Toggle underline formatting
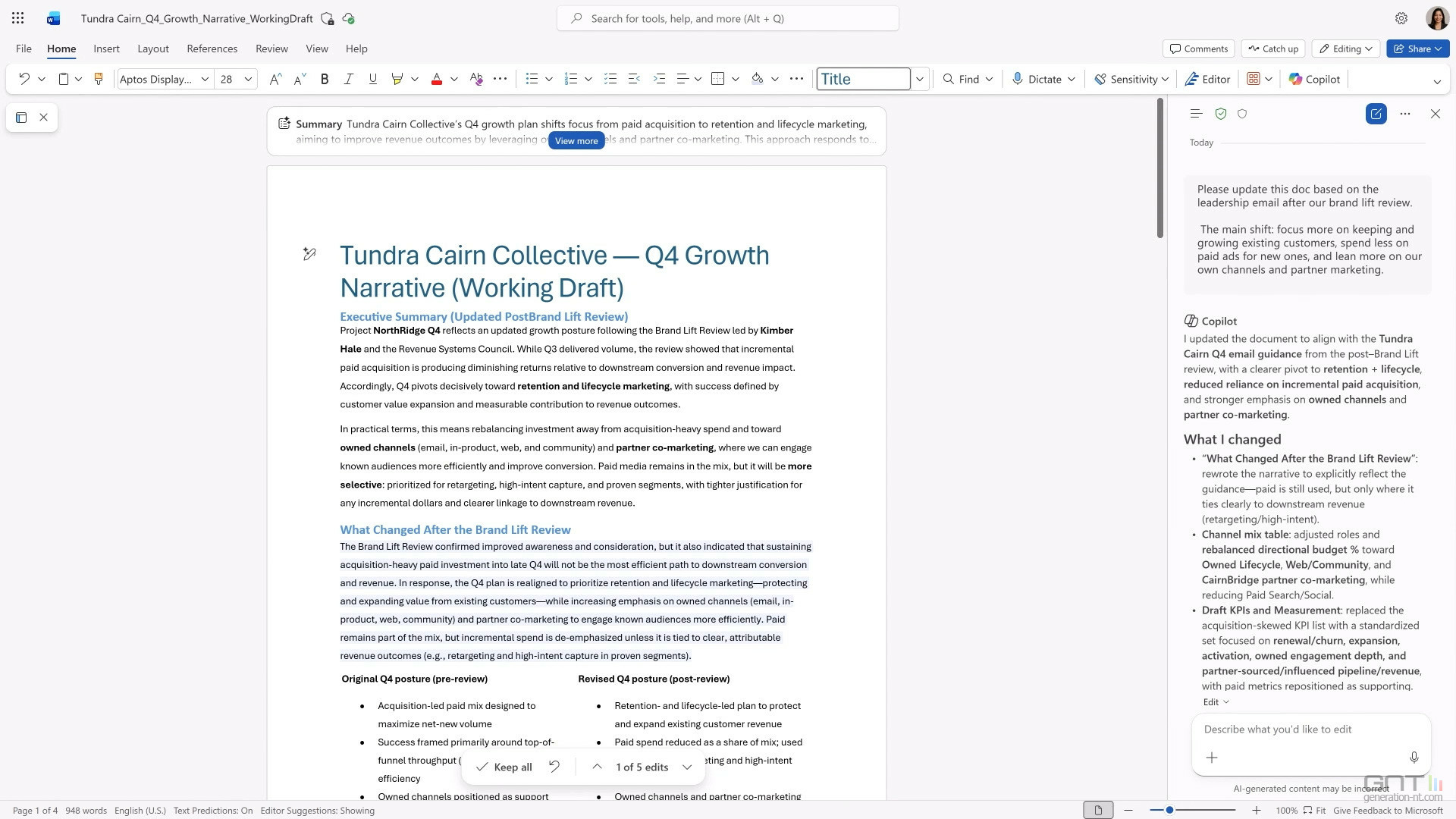This screenshot has width=1456, height=819. tap(372, 79)
